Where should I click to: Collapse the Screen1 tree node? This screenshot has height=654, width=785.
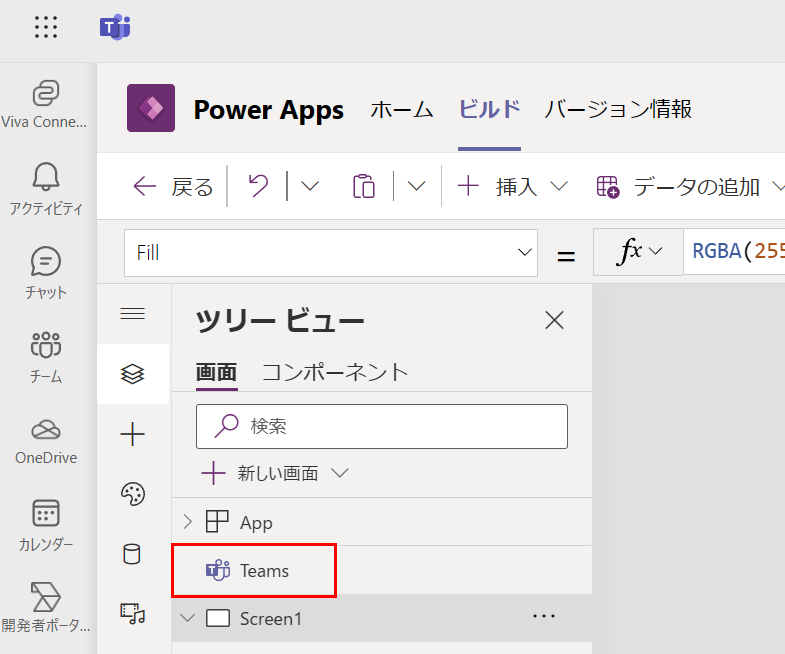tap(187, 618)
